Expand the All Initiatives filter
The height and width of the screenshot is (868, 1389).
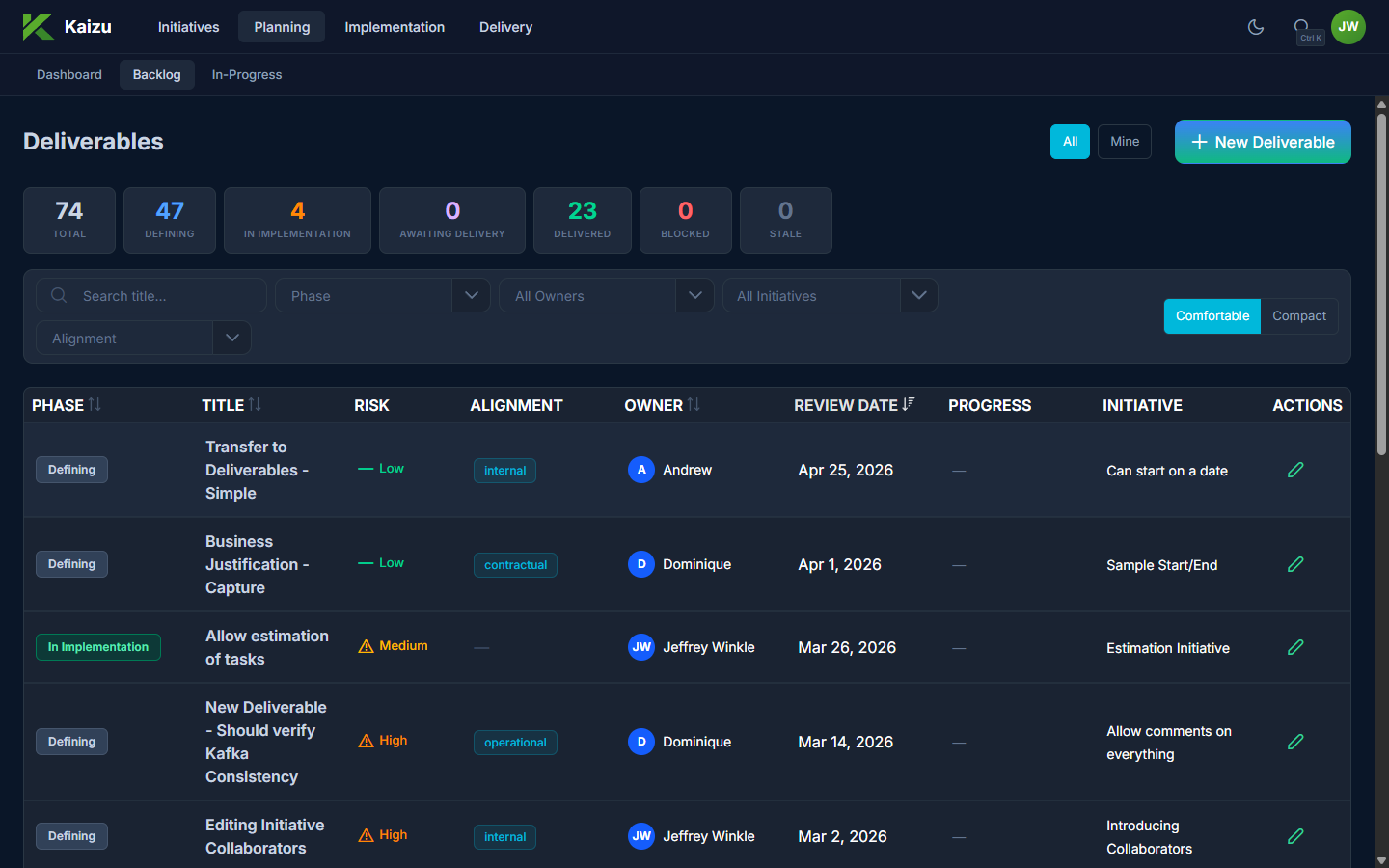[x=918, y=295]
